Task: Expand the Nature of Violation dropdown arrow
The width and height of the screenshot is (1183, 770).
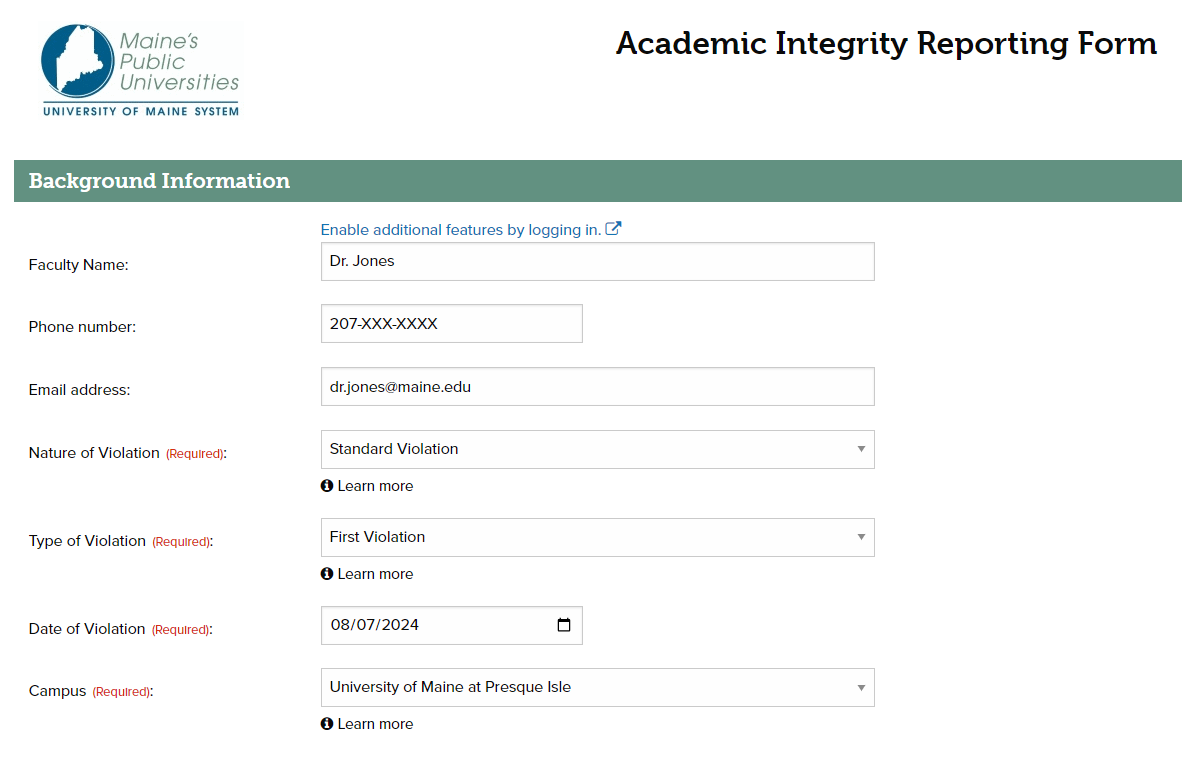Action: [861, 449]
